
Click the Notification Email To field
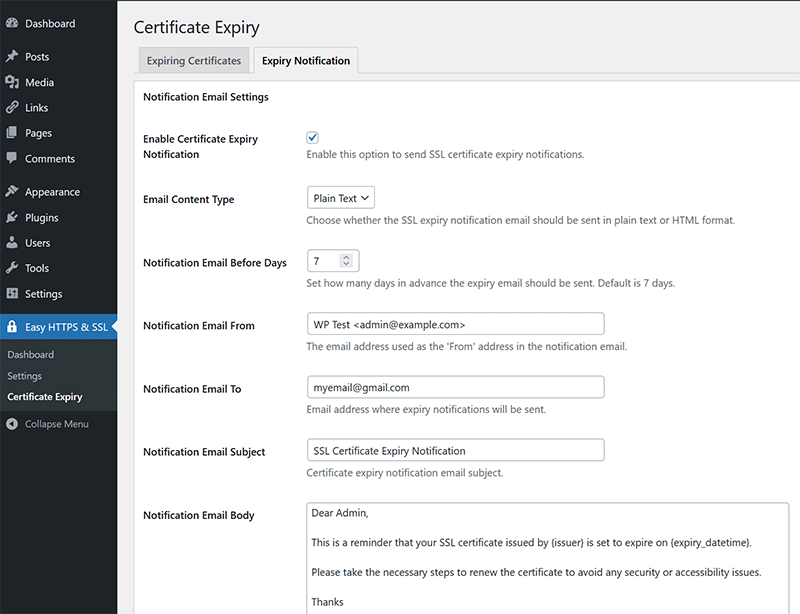[455, 387]
